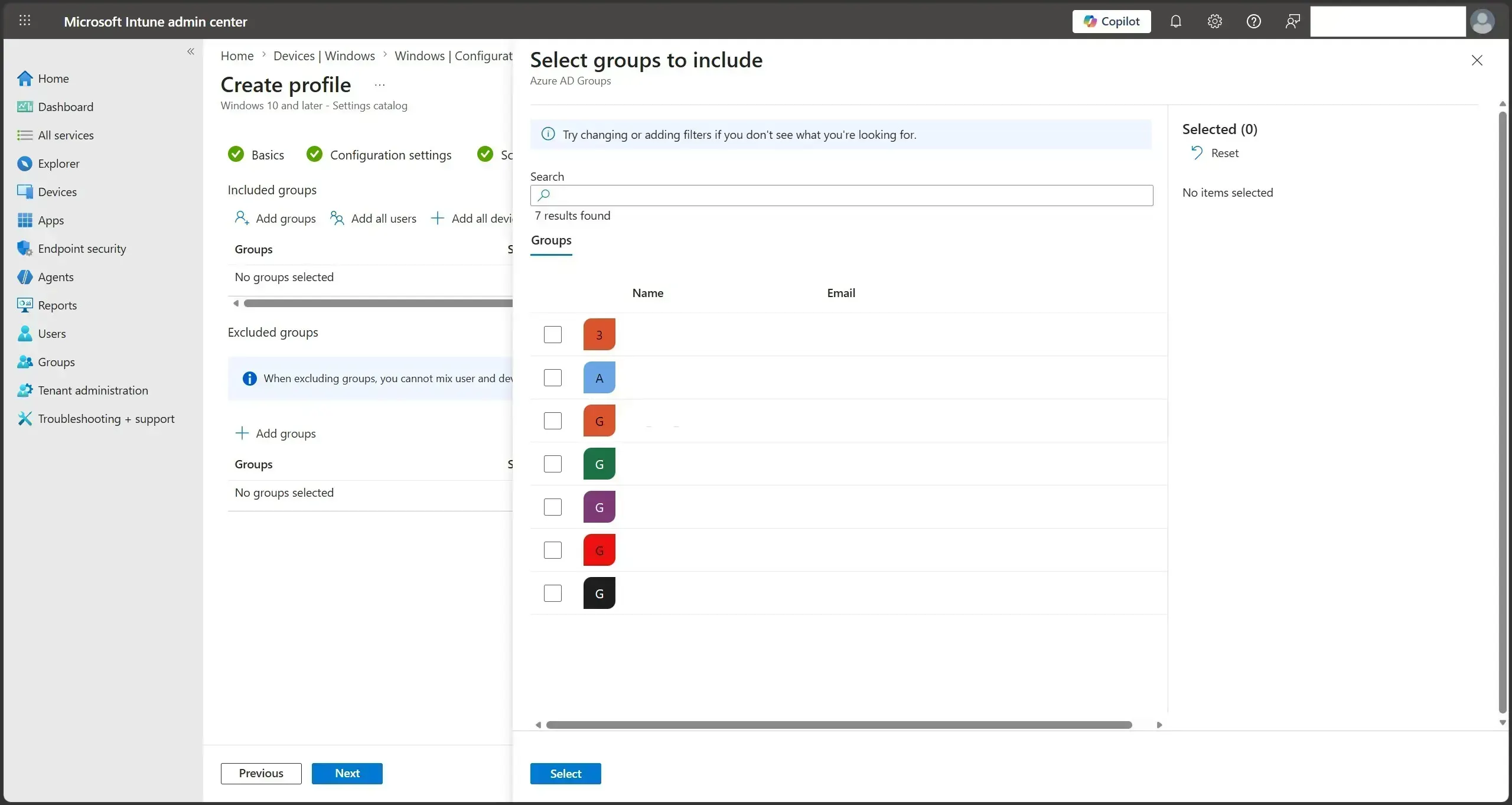Open the help question mark icon

tap(1254, 21)
